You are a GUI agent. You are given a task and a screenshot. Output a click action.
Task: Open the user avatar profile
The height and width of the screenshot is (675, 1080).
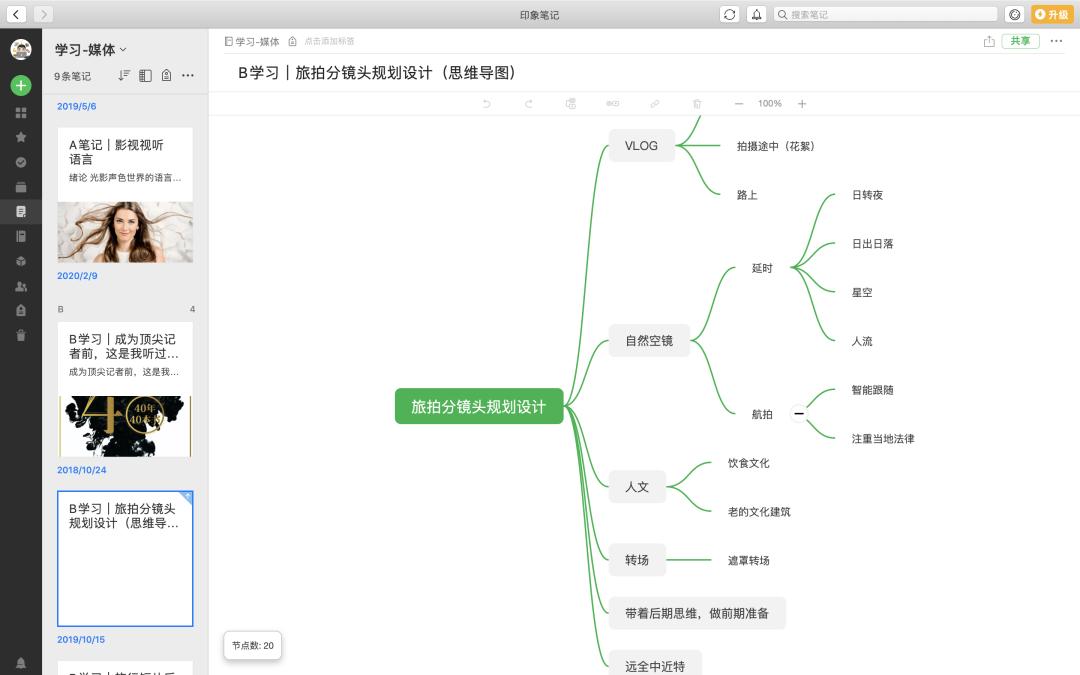click(x=21, y=49)
